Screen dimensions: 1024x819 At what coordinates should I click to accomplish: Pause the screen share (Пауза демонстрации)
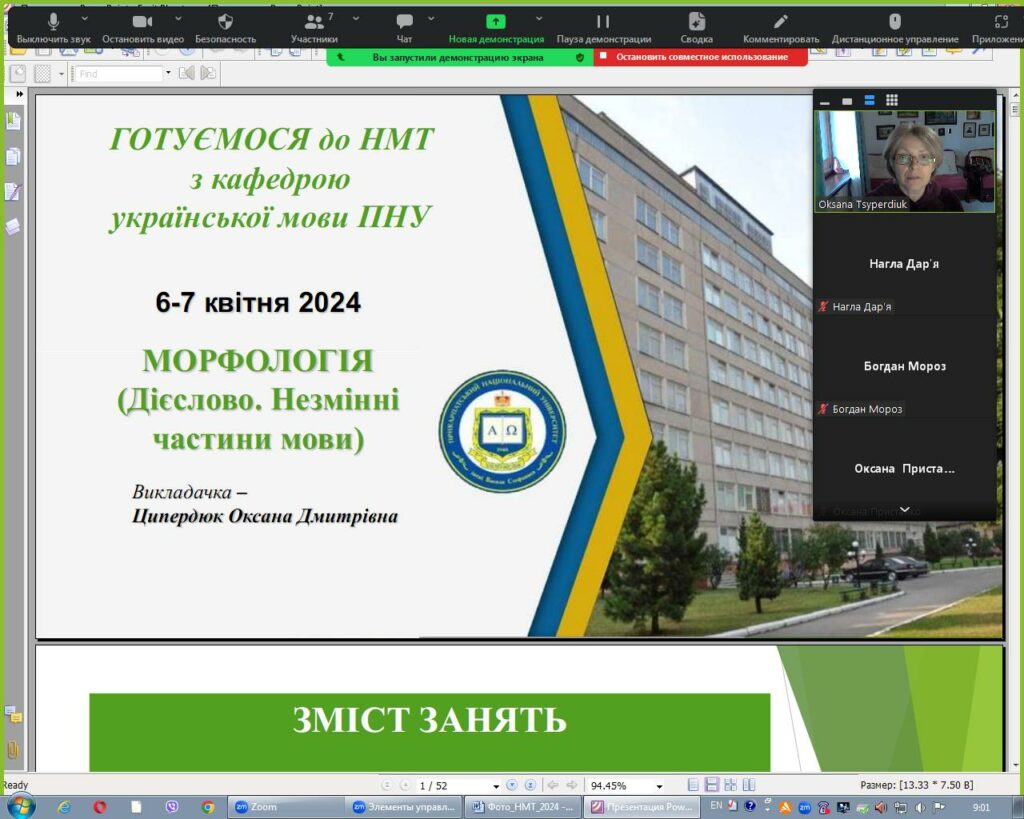(x=603, y=22)
